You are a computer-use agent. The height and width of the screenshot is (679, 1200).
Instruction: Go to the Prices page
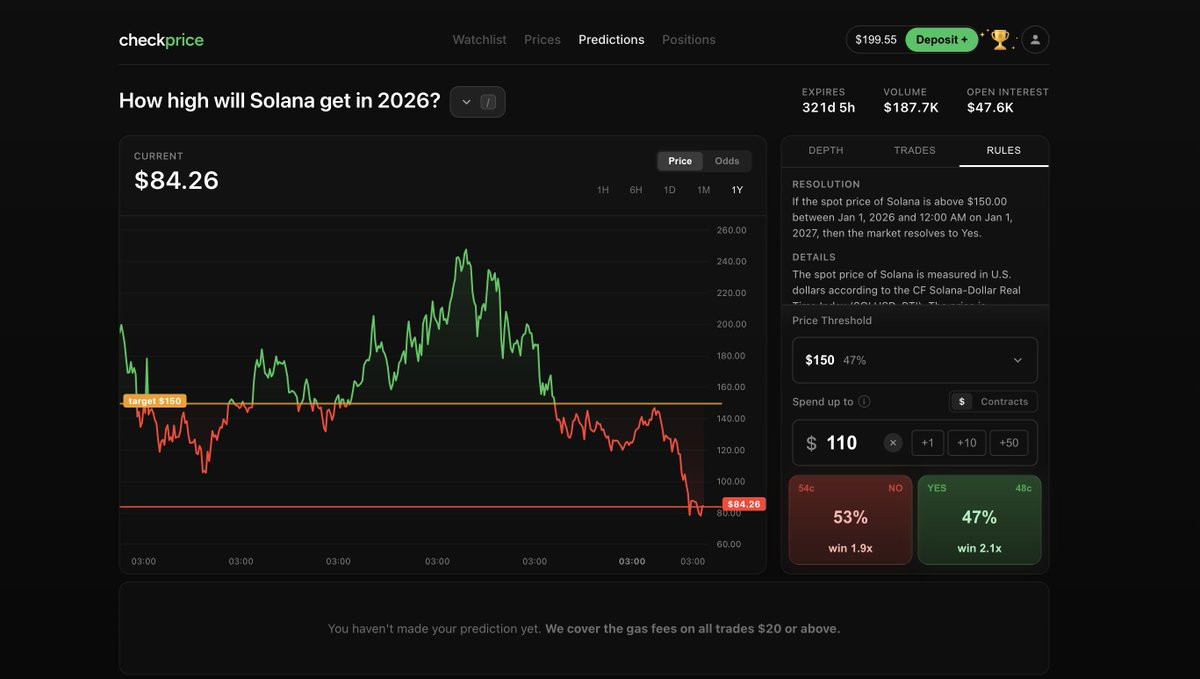click(x=542, y=40)
